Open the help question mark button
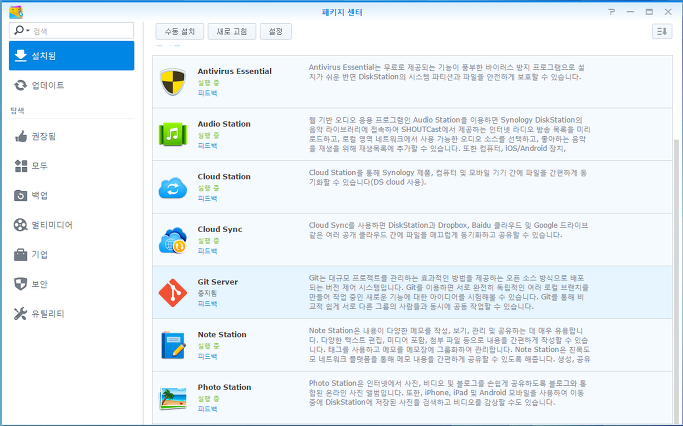 [612, 12]
